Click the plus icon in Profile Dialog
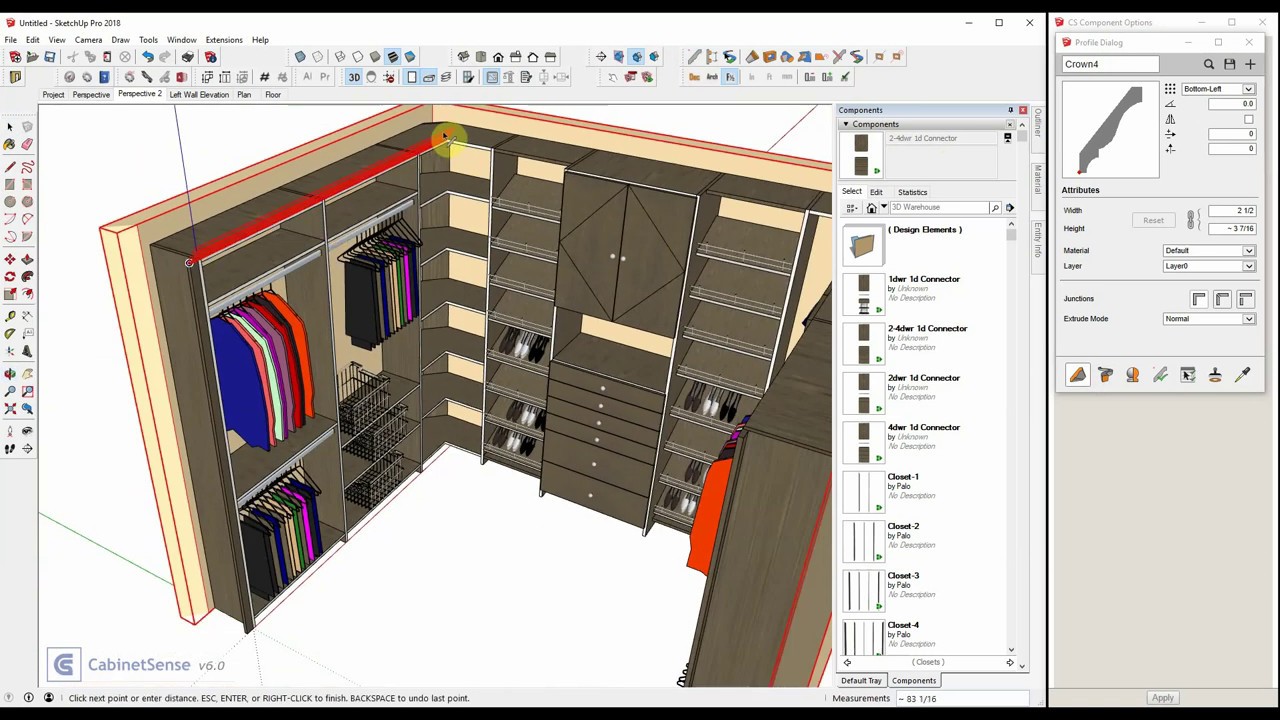The width and height of the screenshot is (1280, 720). coord(1250,65)
